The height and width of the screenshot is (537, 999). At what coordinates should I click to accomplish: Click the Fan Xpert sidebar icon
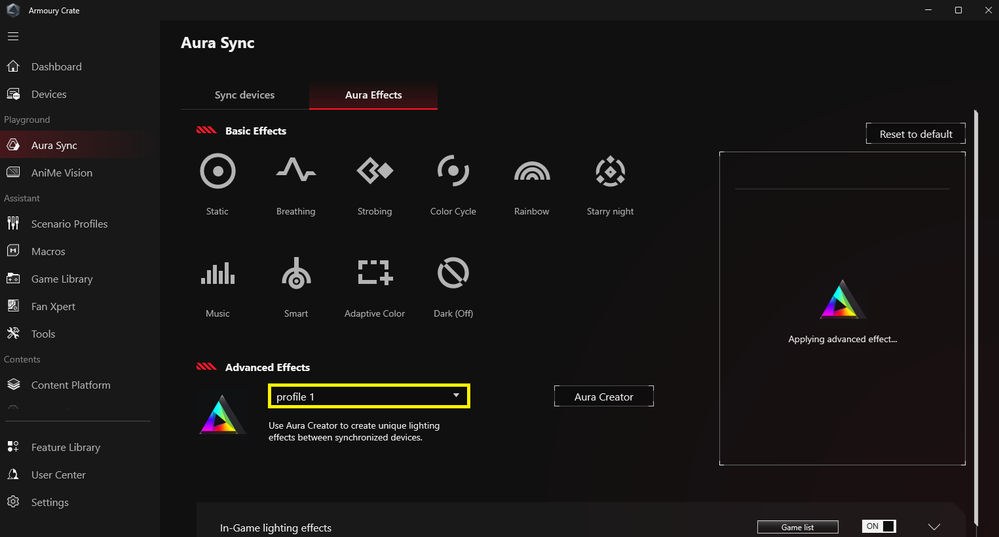pyautogui.click(x=13, y=306)
